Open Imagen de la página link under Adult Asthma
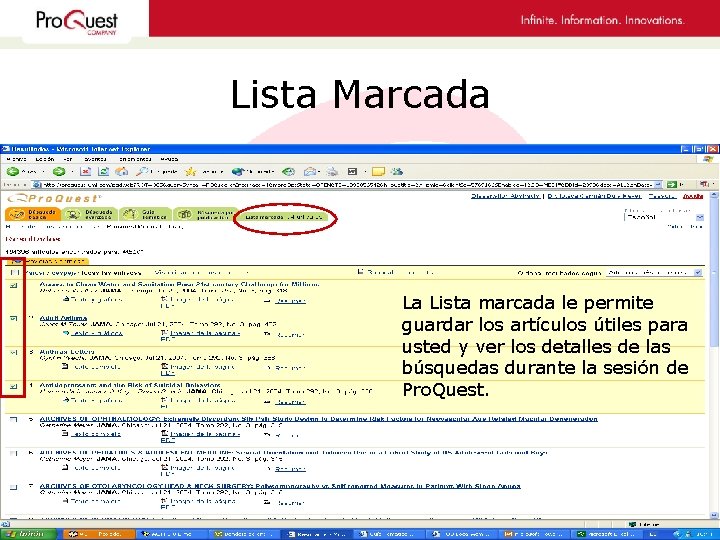The height and width of the screenshot is (540, 720). click(x=205, y=333)
